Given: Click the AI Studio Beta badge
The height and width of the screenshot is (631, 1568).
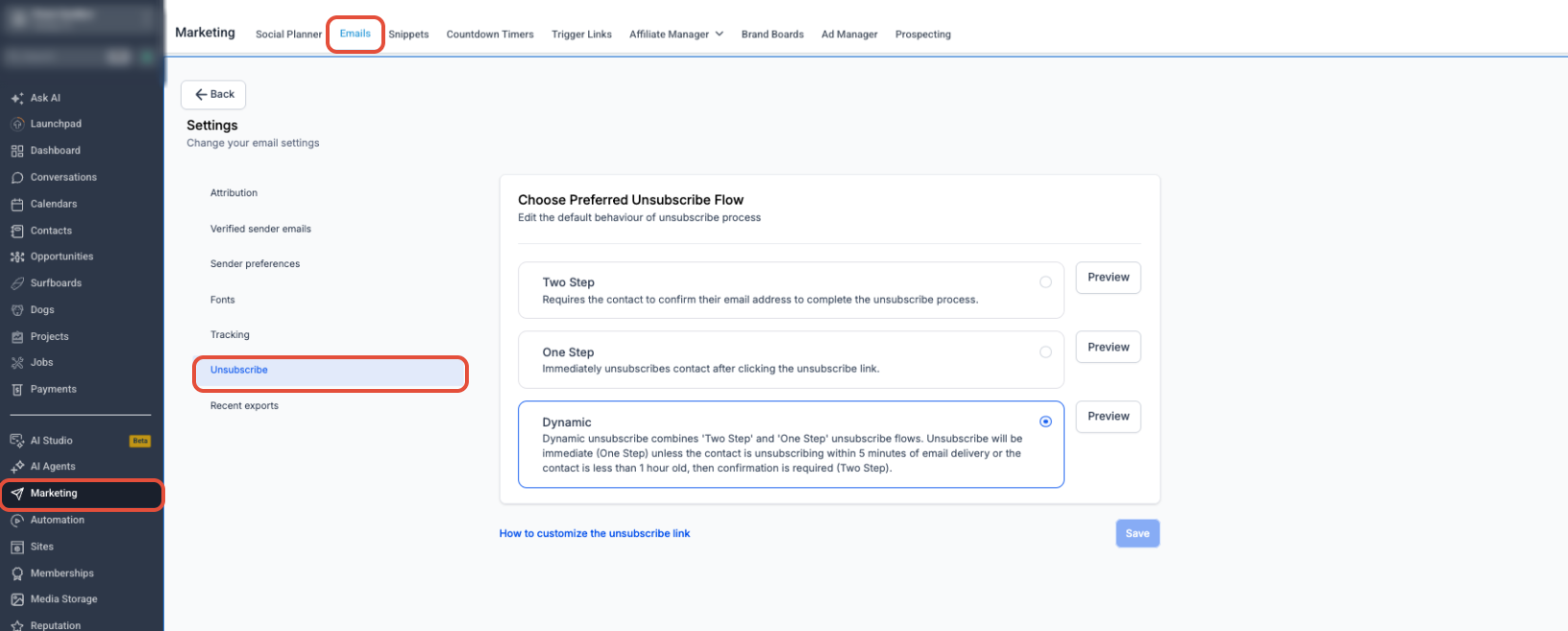Looking at the screenshot, I should [x=140, y=441].
